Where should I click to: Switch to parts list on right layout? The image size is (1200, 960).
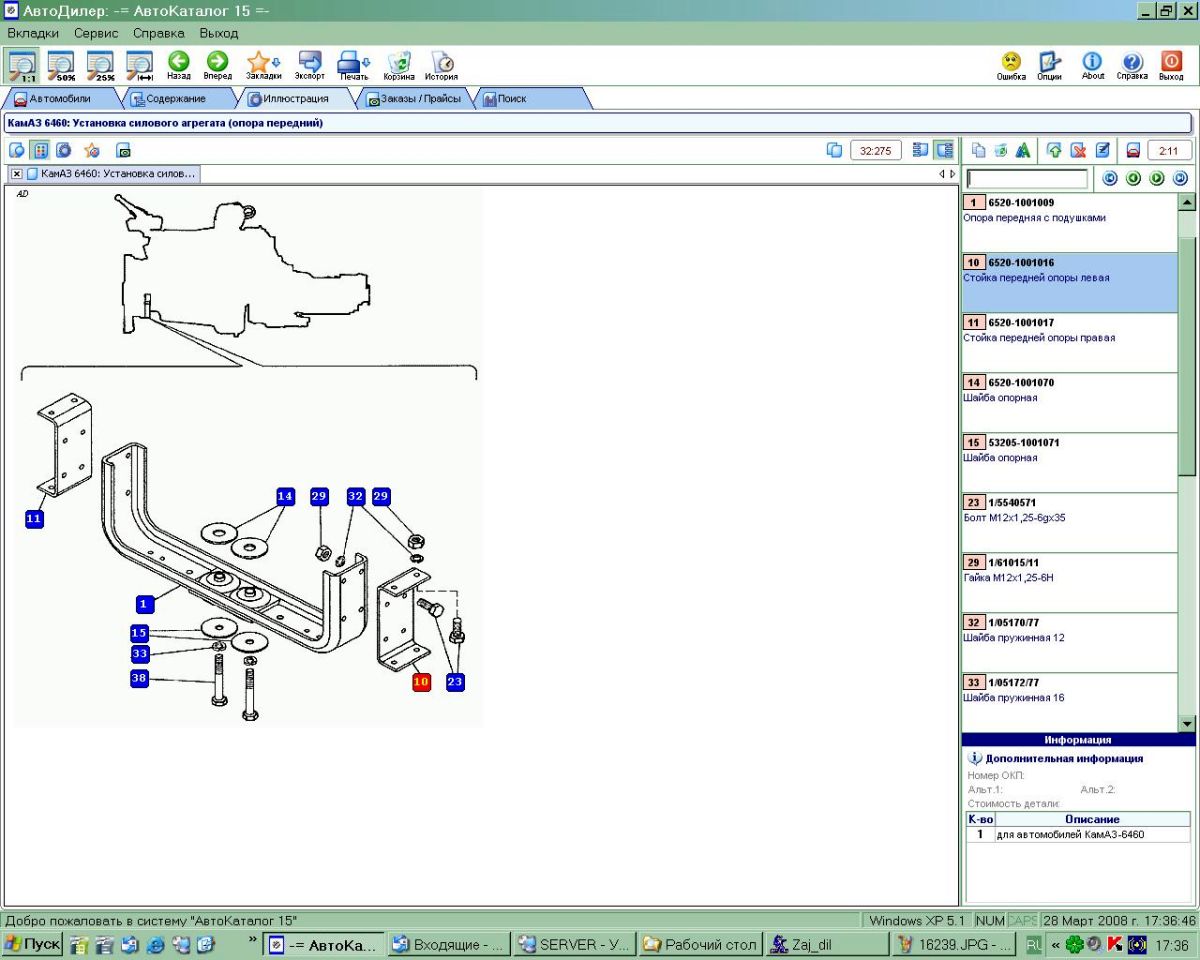pyautogui.click(x=944, y=150)
